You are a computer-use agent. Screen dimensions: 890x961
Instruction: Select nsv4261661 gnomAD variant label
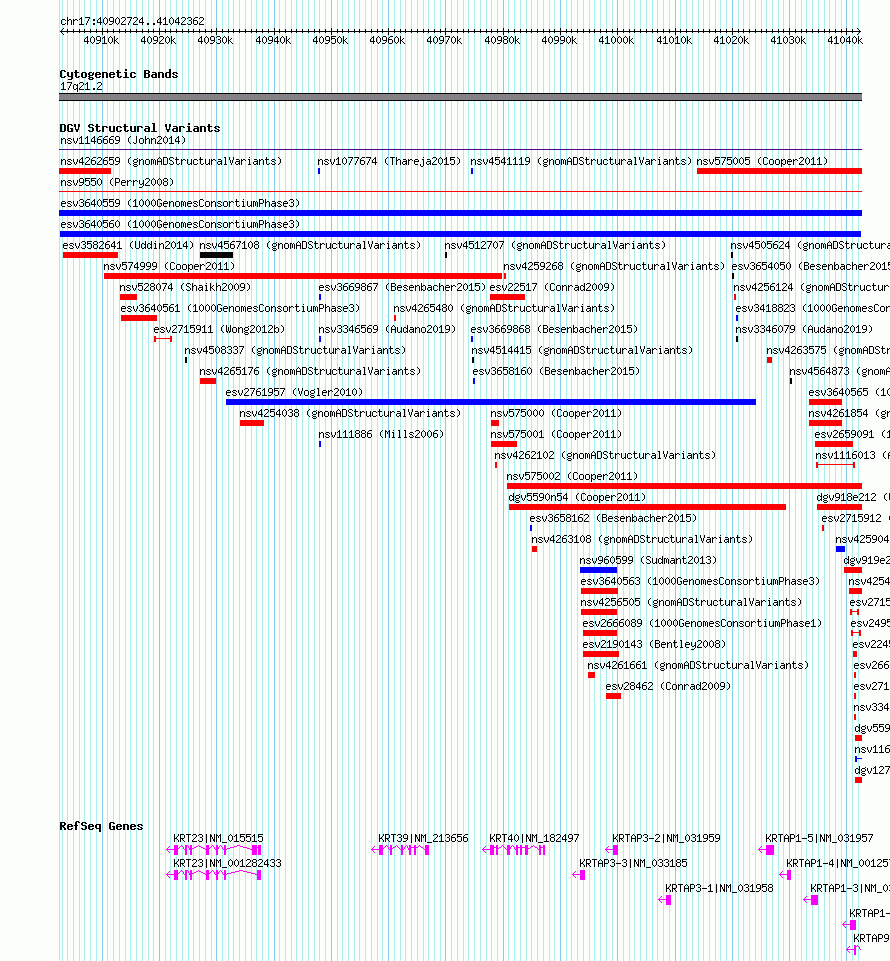[x=698, y=666]
